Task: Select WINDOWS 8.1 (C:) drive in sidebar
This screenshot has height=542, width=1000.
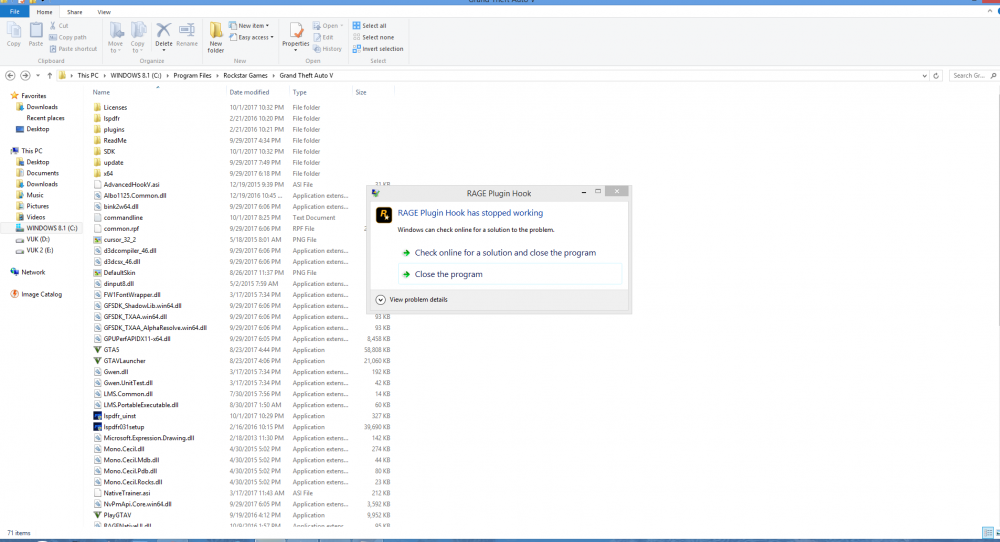Action: 46,228
